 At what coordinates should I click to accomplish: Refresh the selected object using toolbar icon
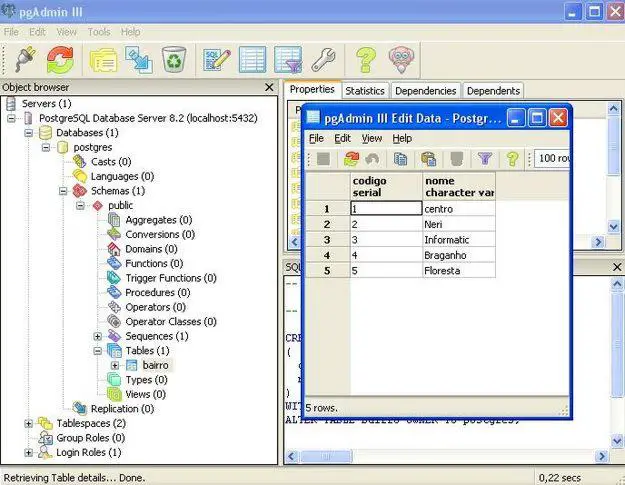(x=60, y=59)
